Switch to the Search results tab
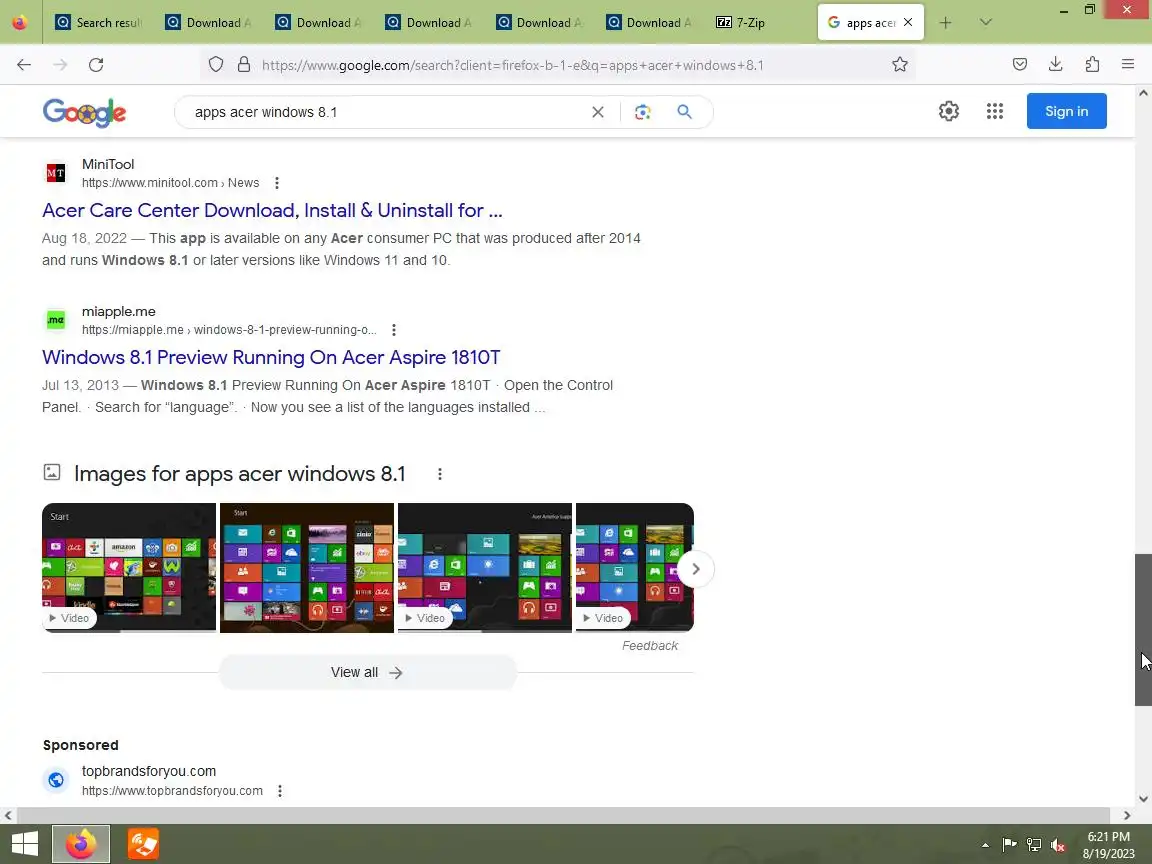This screenshot has height=864, width=1152. tap(97, 23)
